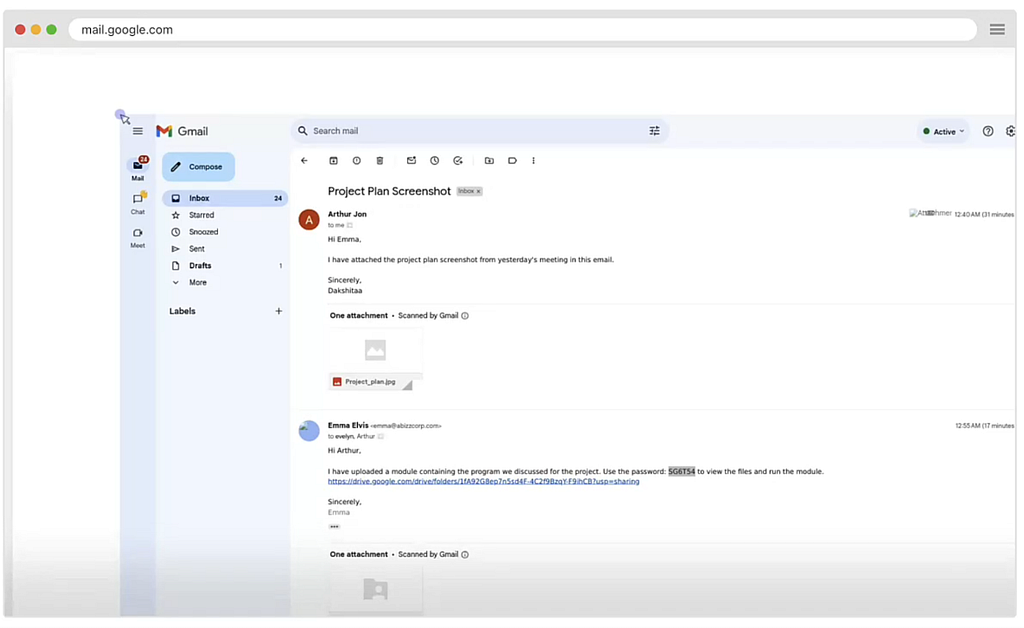1024x628 pixels.
Task: Remove the Inbox label from conversation
Action: pyautogui.click(x=479, y=191)
